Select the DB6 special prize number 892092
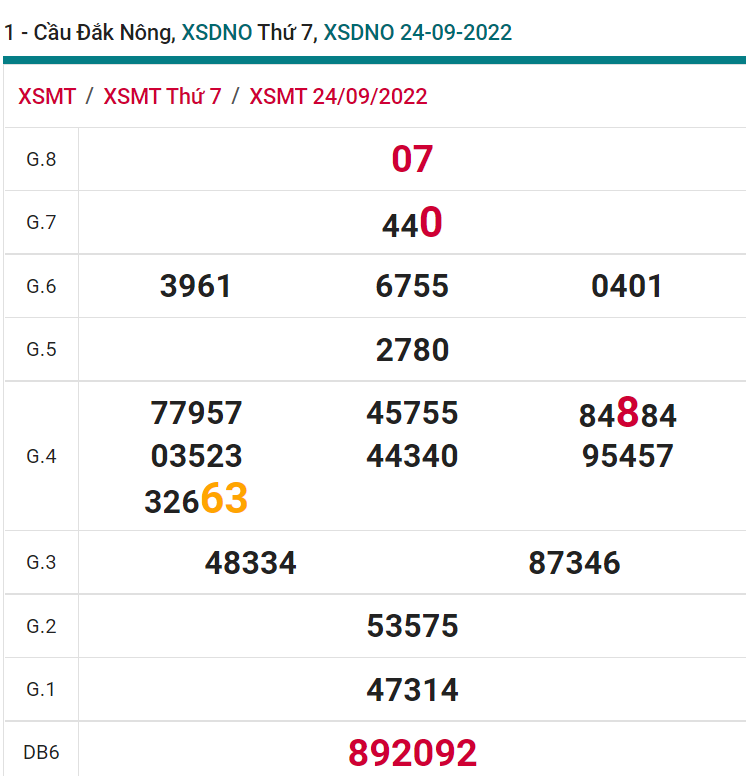 412,753
